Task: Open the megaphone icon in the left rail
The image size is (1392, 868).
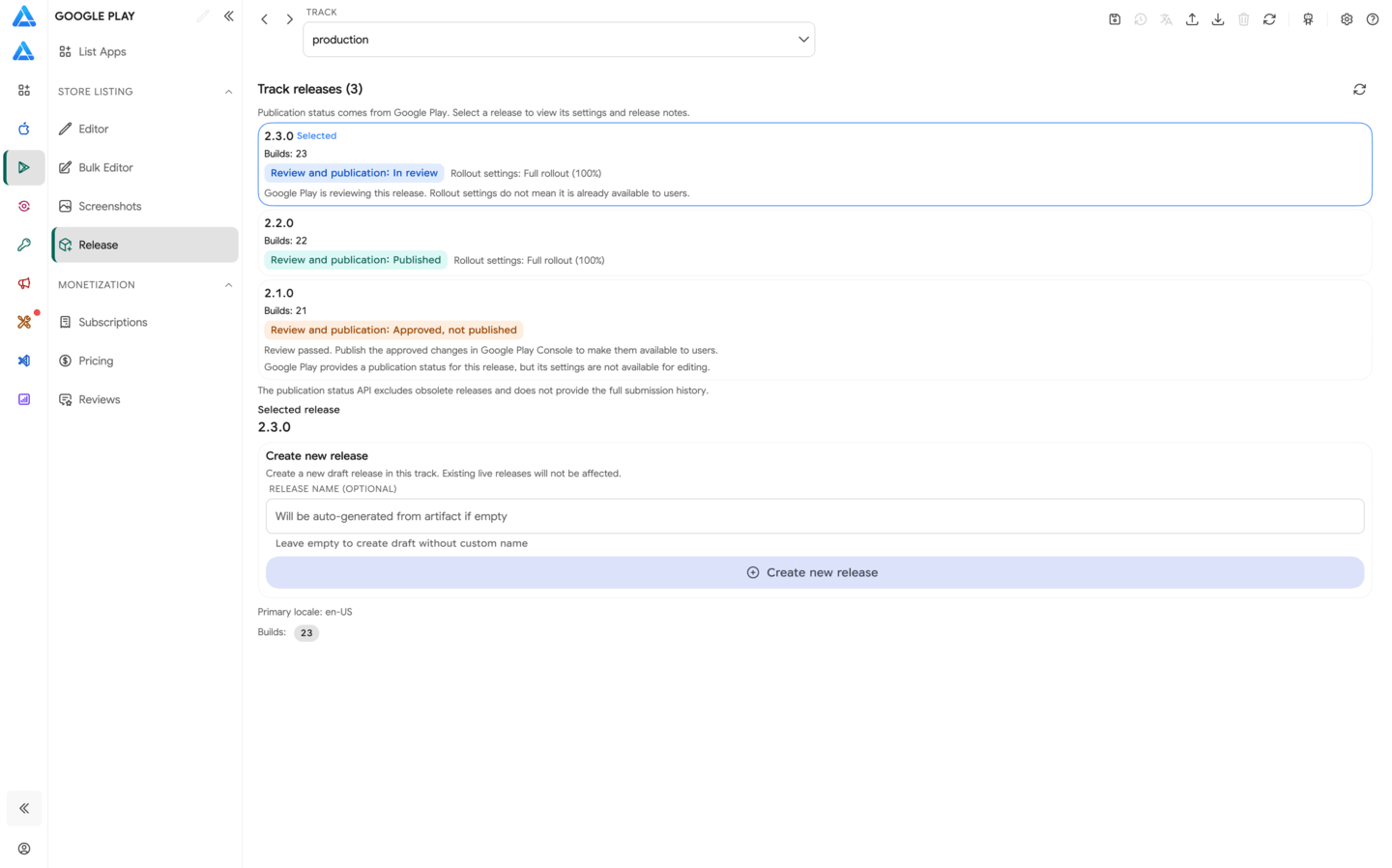Action: pyautogui.click(x=24, y=283)
